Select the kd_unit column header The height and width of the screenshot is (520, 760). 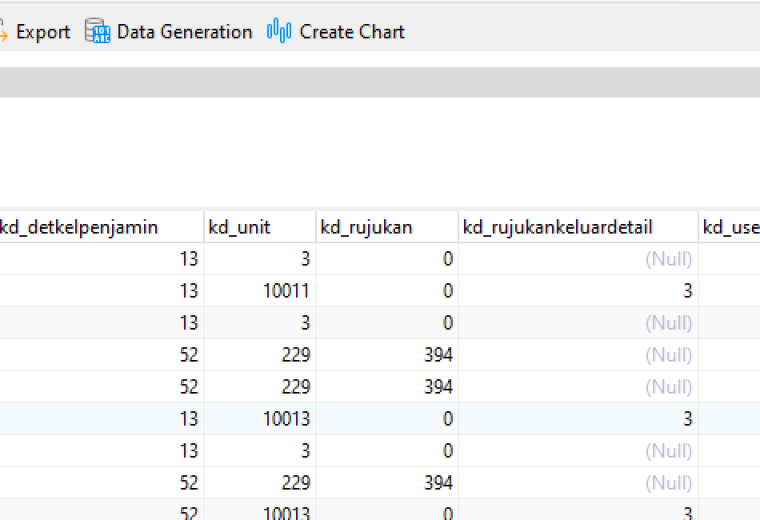pos(260,227)
